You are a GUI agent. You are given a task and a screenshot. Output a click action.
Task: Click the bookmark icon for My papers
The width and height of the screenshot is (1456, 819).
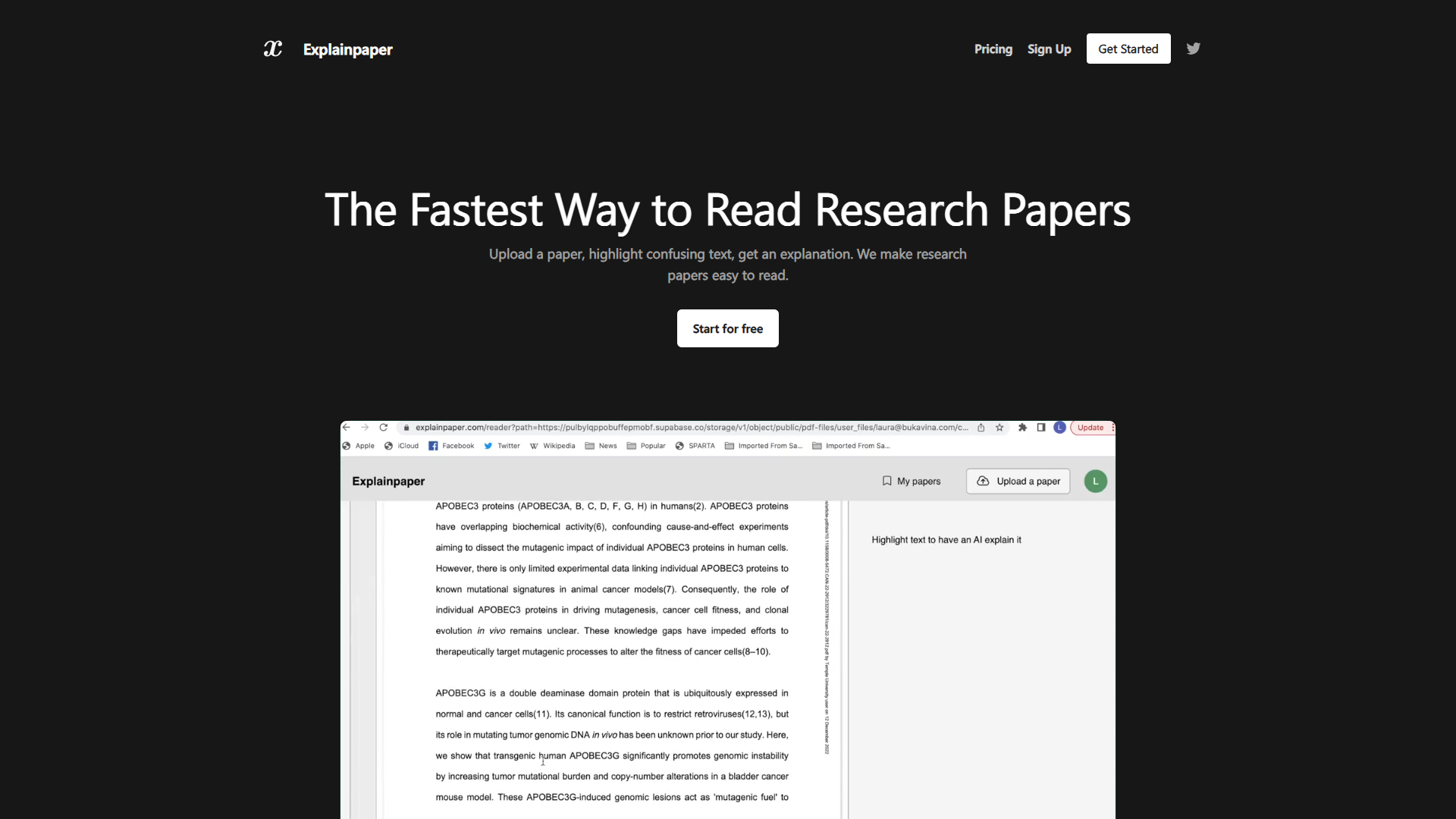(886, 481)
